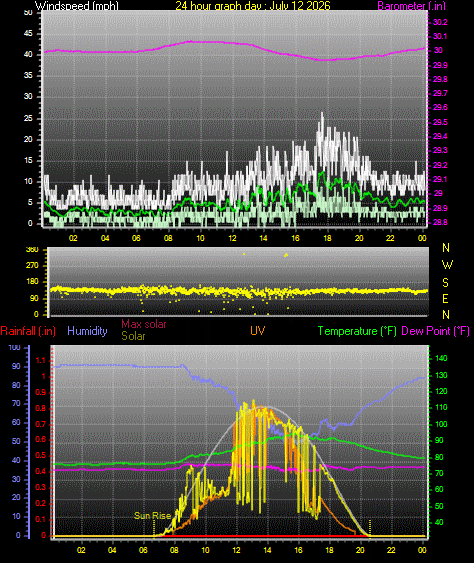Click the Barometer (in) axis title
Viewport: 474px width, 563px height.
pyautogui.click(x=412, y=5)
